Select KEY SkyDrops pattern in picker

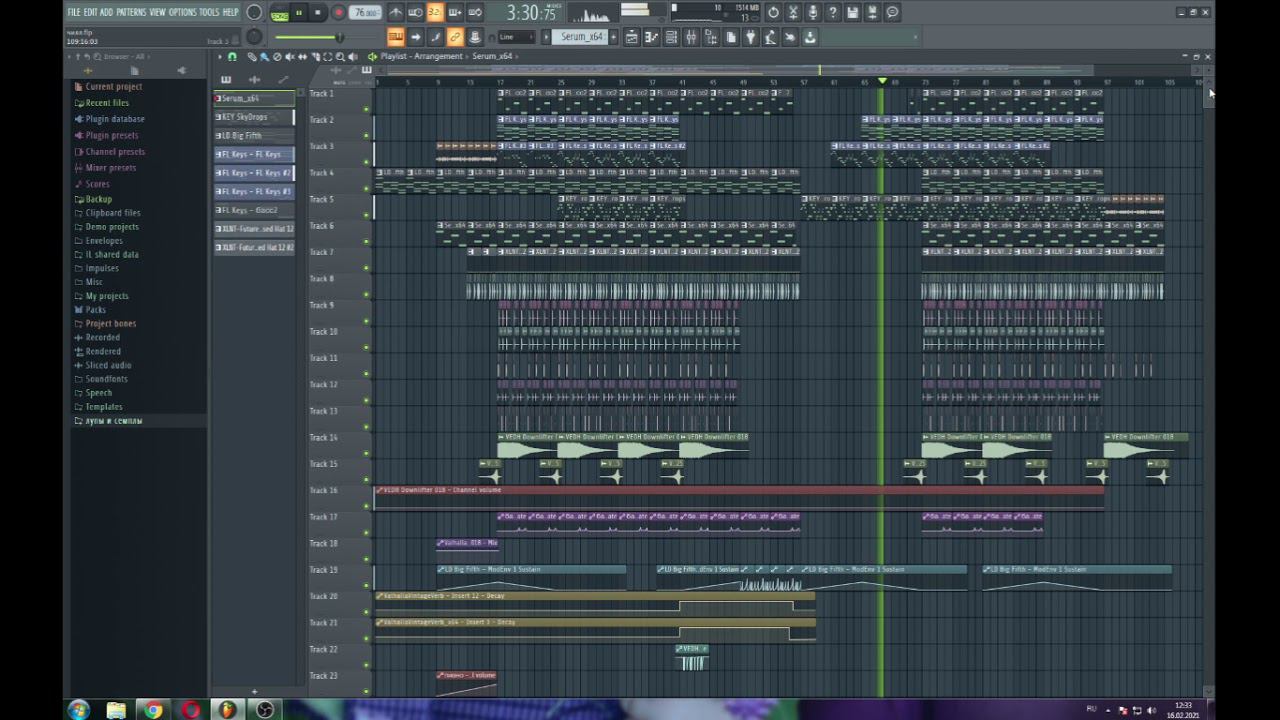pyautogui.click(x=254, y=117)
